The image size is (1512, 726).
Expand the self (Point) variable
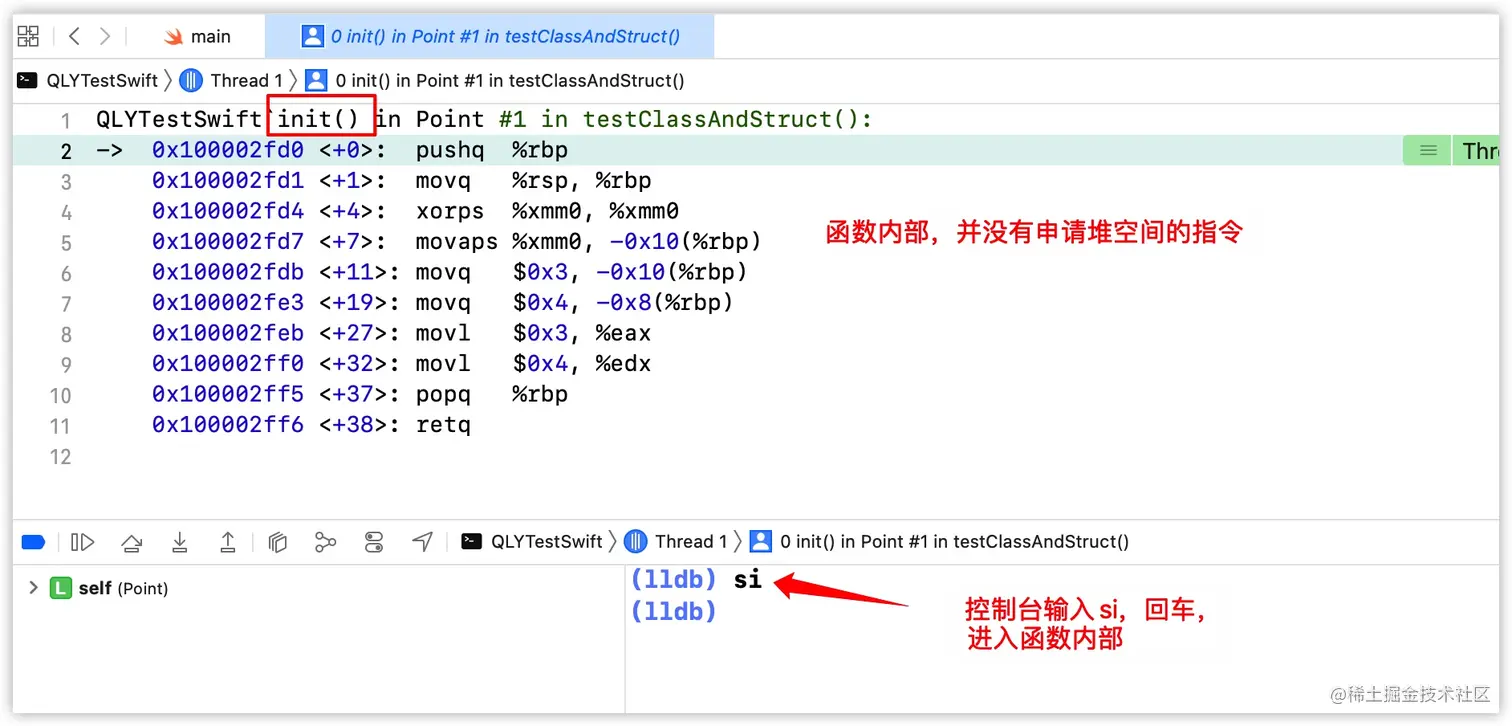click(x=33, y=588)
